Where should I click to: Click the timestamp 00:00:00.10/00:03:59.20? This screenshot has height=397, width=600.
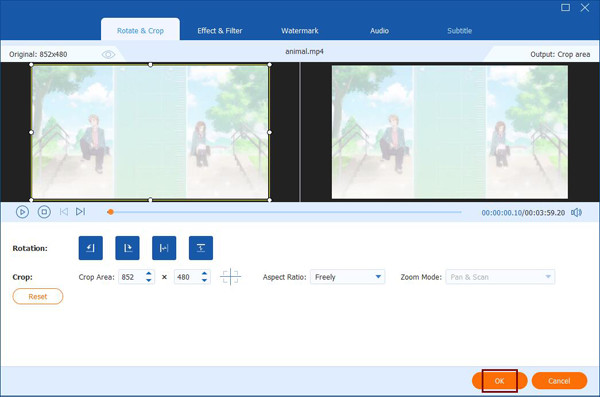523,212
